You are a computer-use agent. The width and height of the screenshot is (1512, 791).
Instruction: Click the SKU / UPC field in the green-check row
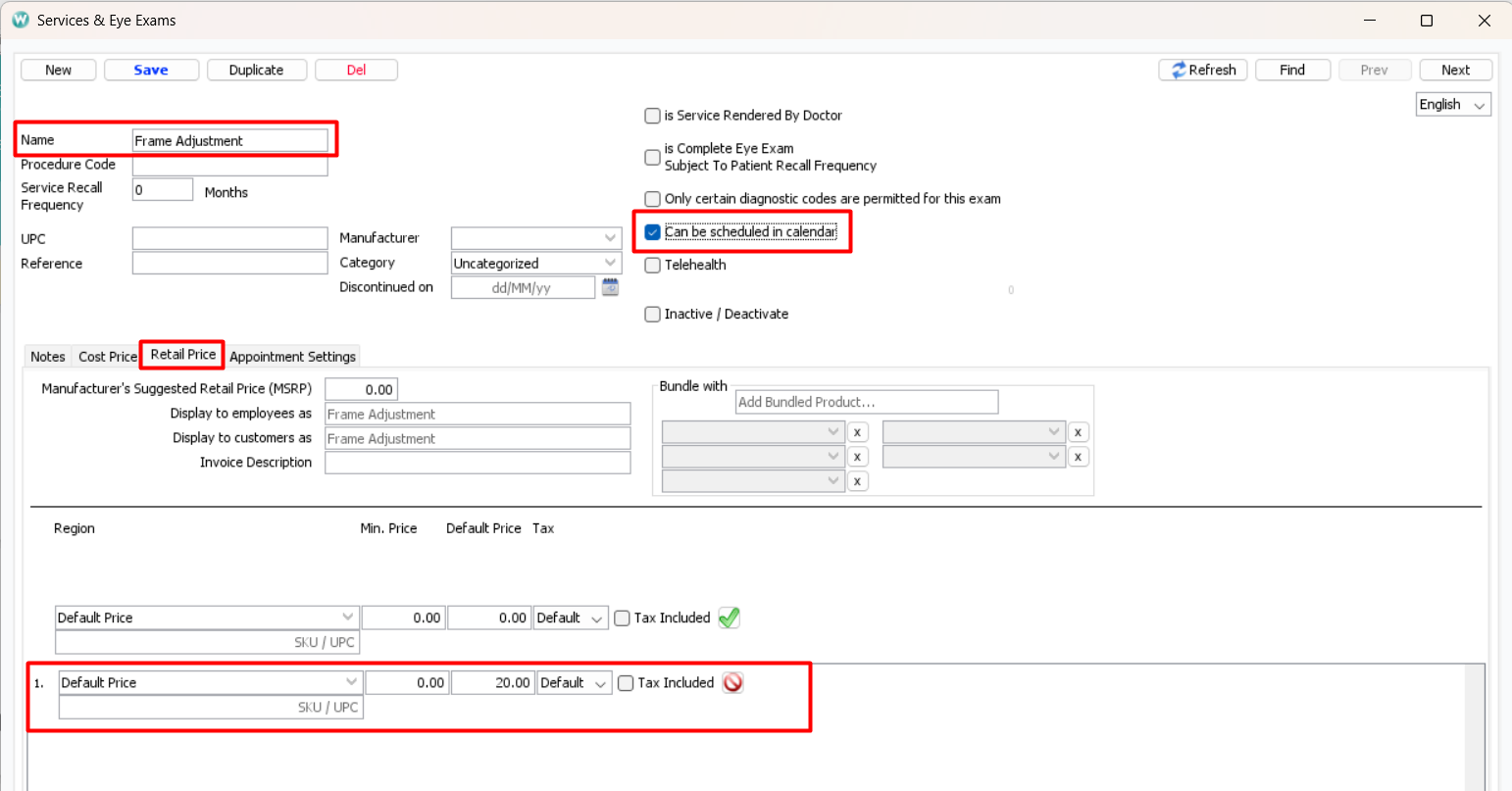tap(207, 642)
